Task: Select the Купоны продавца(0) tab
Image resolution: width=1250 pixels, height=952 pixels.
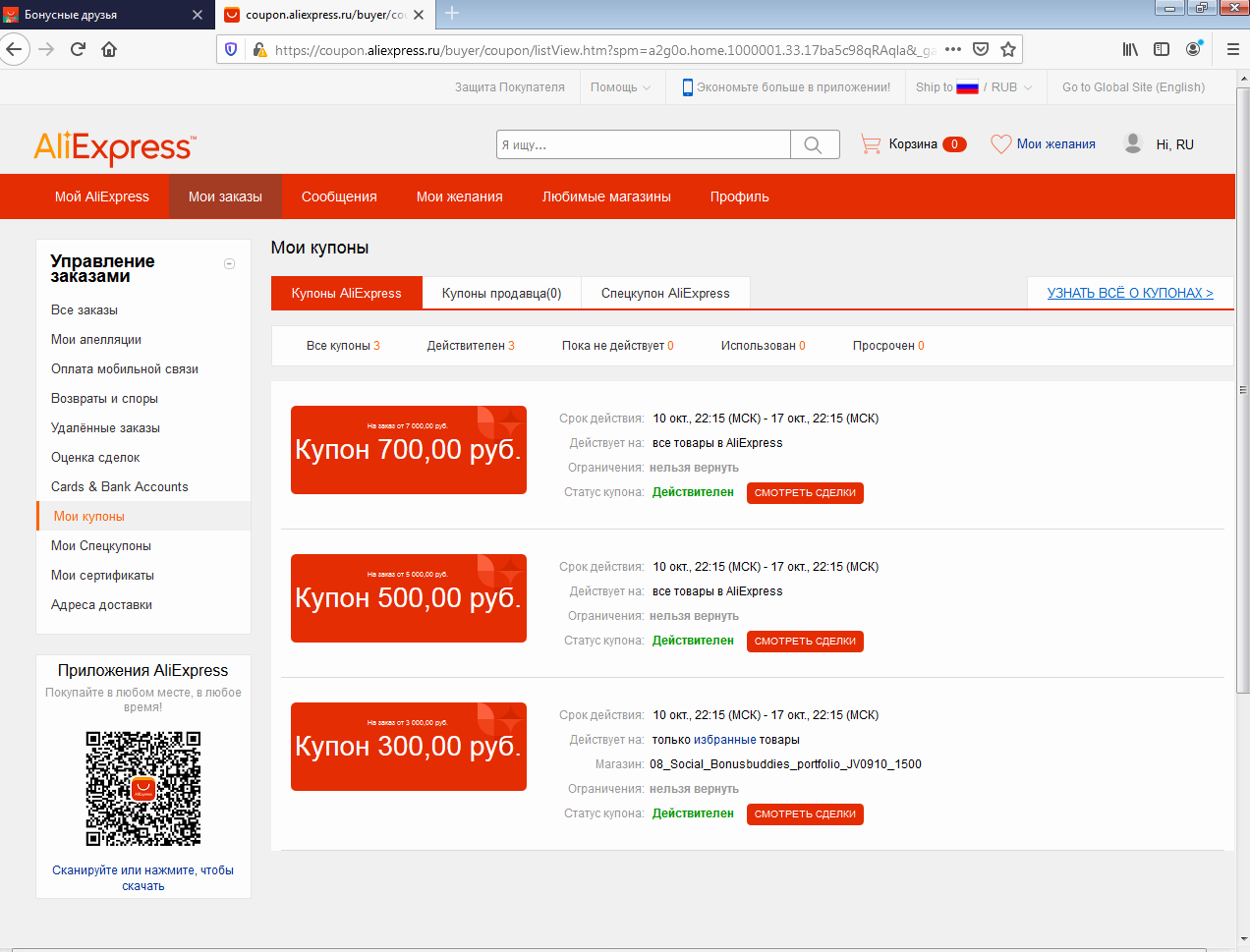Action: click(x=502, y=293)
